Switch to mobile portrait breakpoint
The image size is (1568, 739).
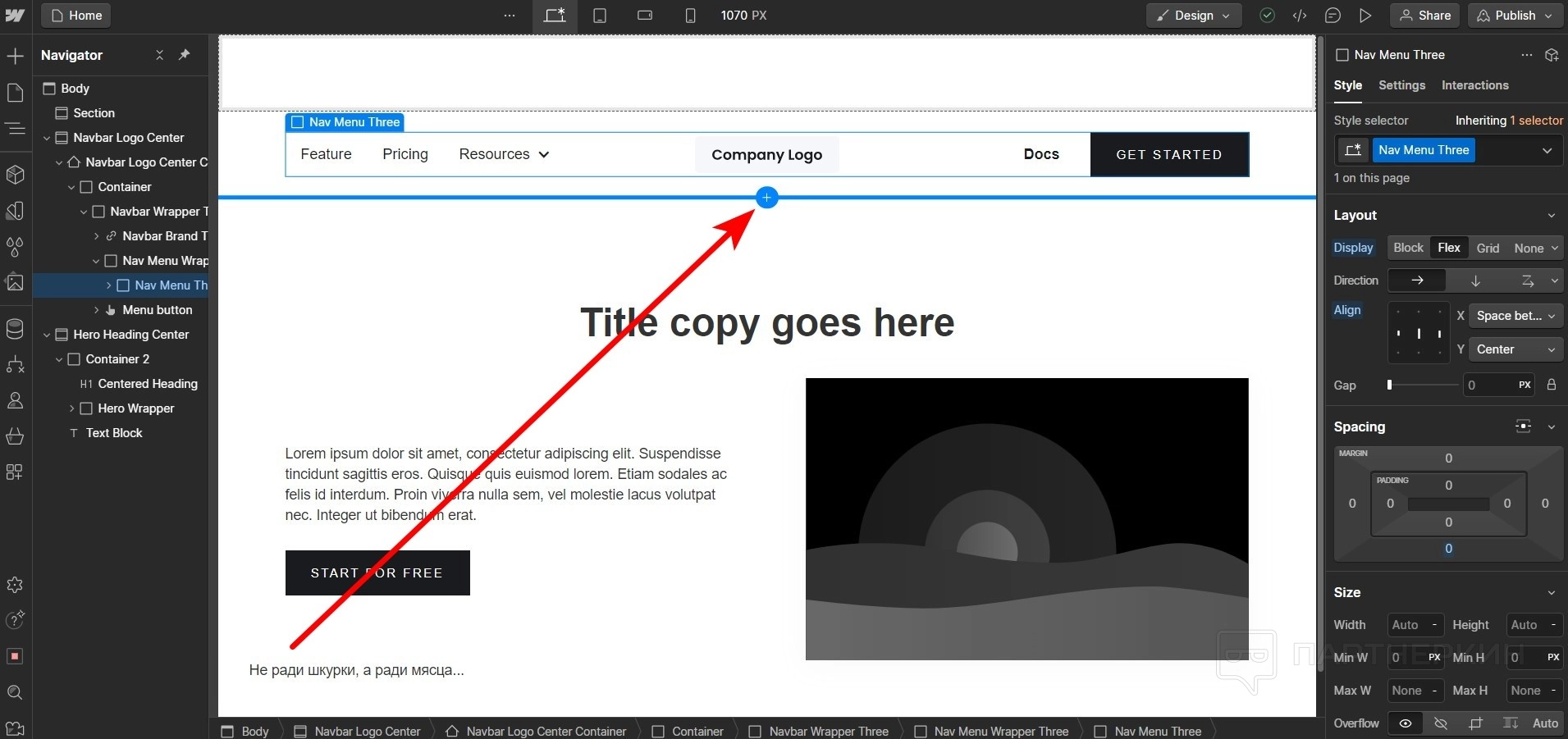(x=690, y=16)
